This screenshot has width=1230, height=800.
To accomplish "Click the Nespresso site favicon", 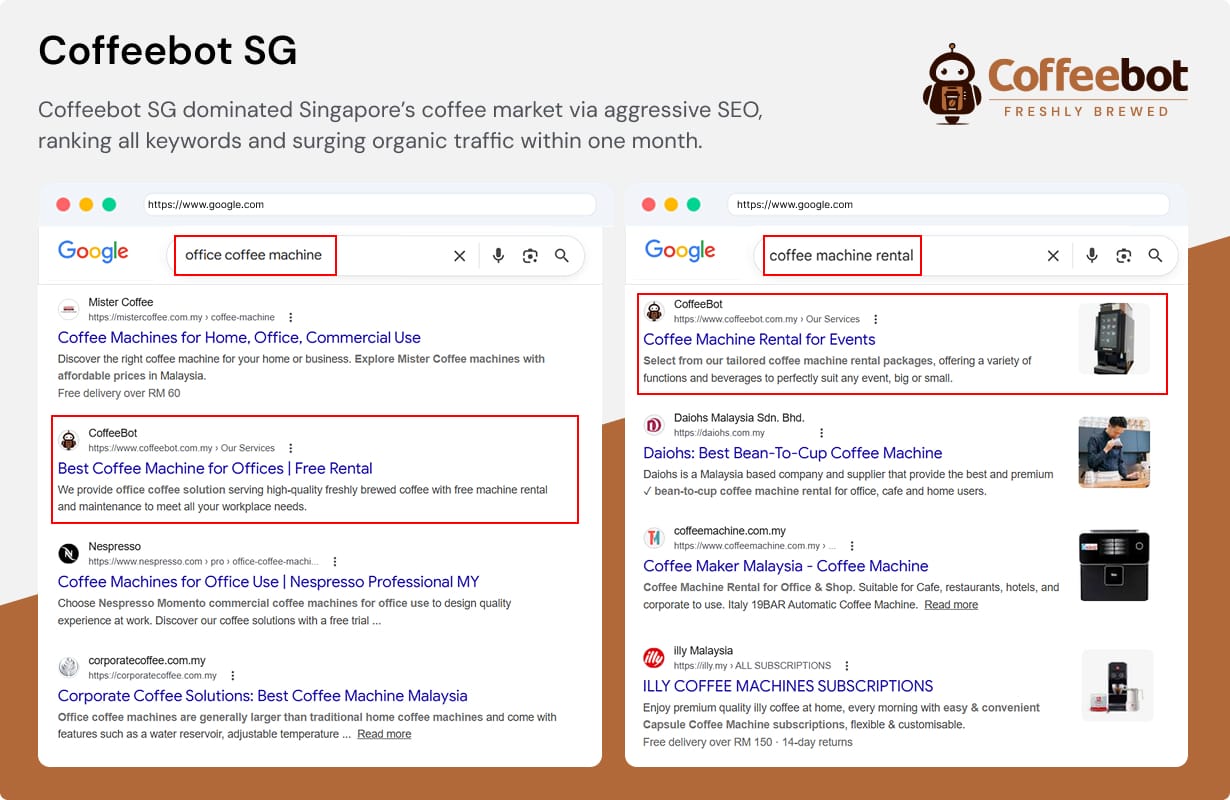I will [x=68, y=554].
